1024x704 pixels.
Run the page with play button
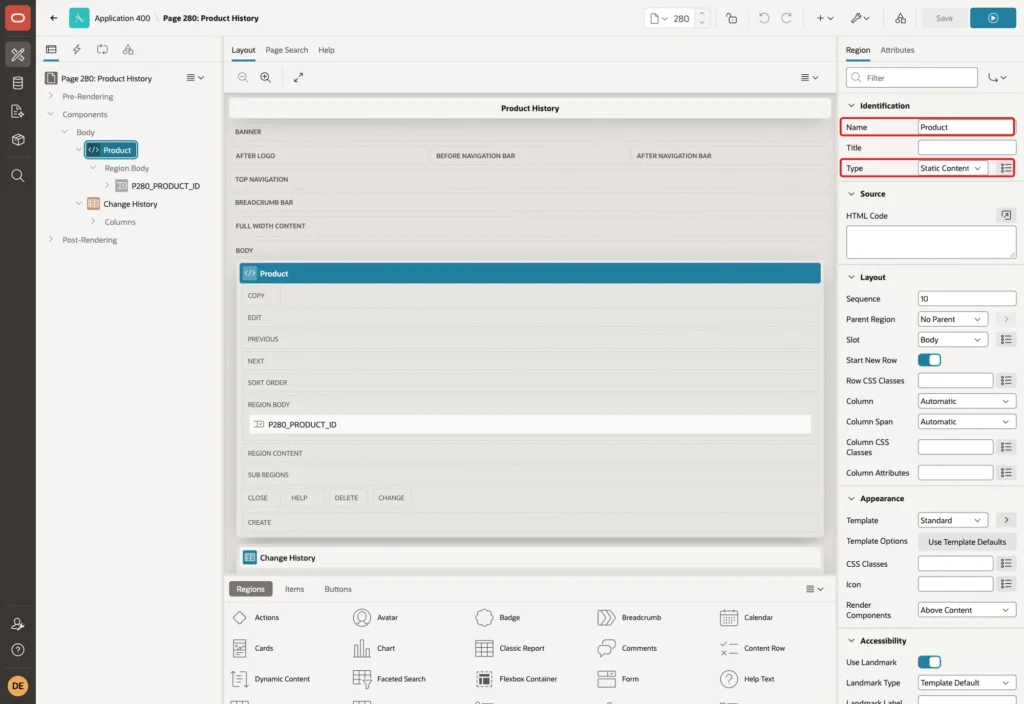tap(993, 18)
